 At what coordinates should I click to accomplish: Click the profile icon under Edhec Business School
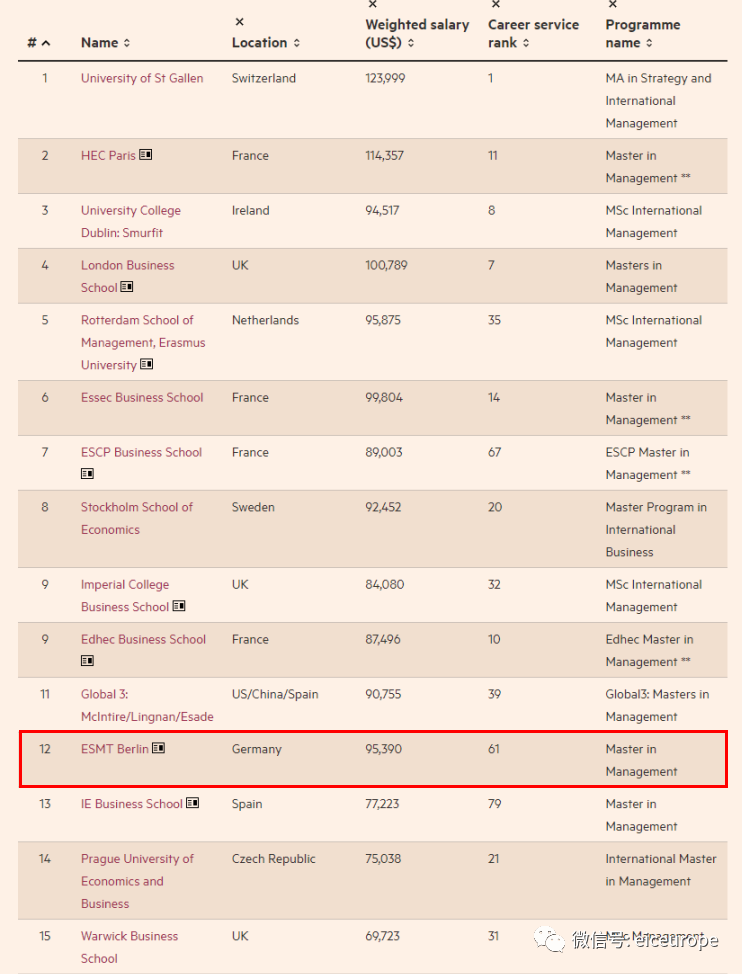(x=87, y=661)
